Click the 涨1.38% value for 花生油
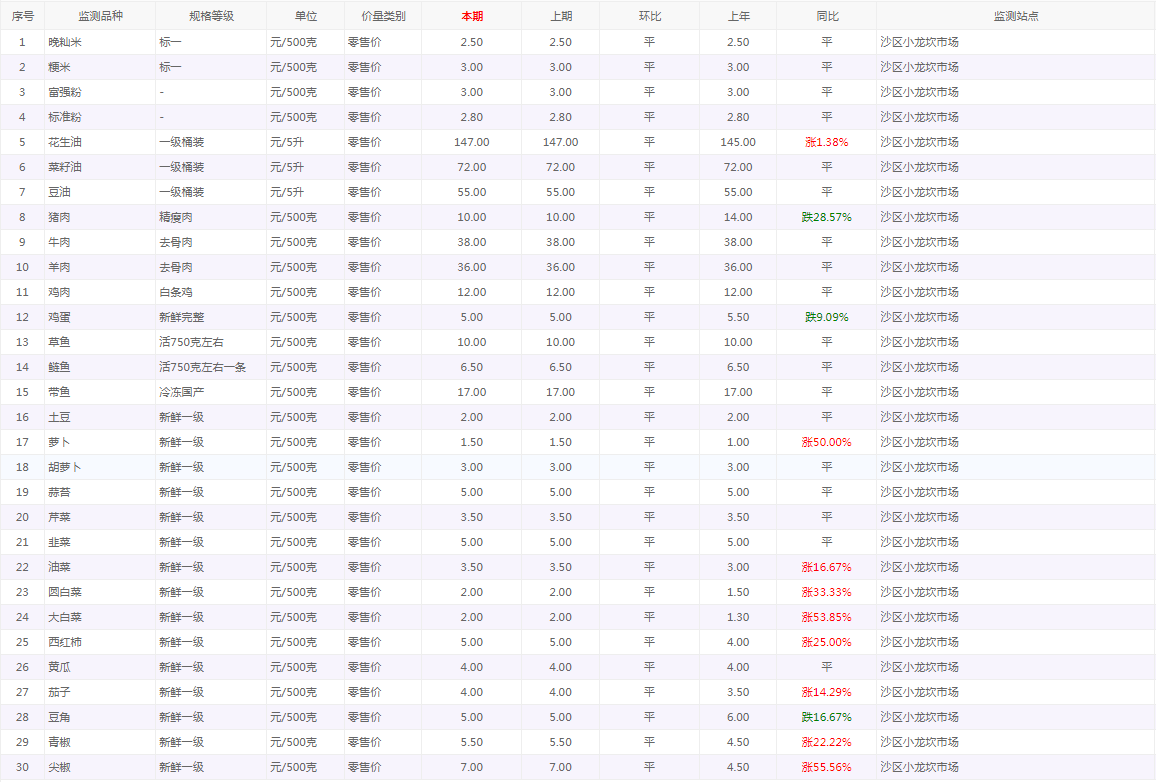Screen dimensions: 1156x782 click(x=826, y=142)
